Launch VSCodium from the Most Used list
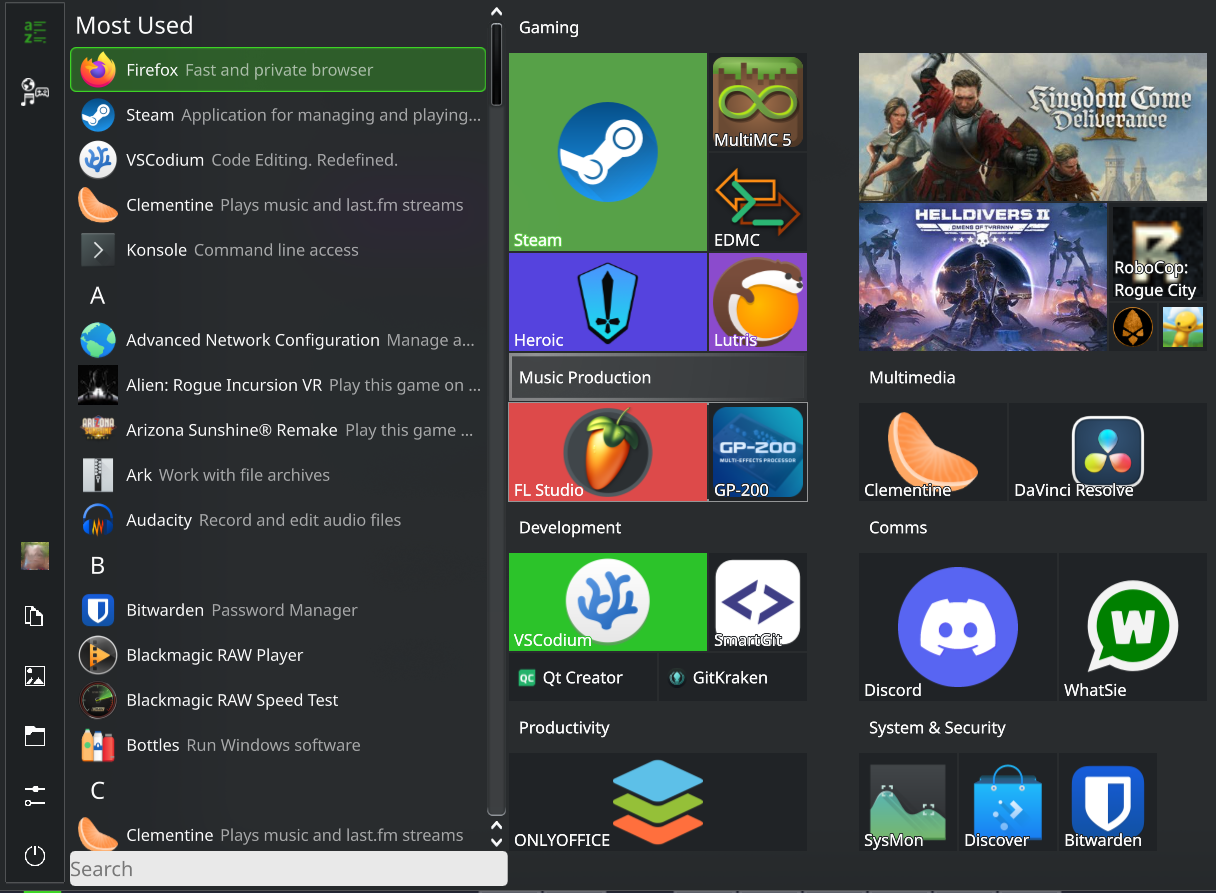The image size is (1216, 893). [x=278, y=160]
